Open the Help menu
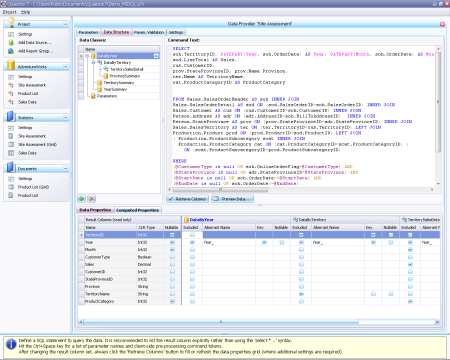The image size is (450, 360). click(26, 12)
